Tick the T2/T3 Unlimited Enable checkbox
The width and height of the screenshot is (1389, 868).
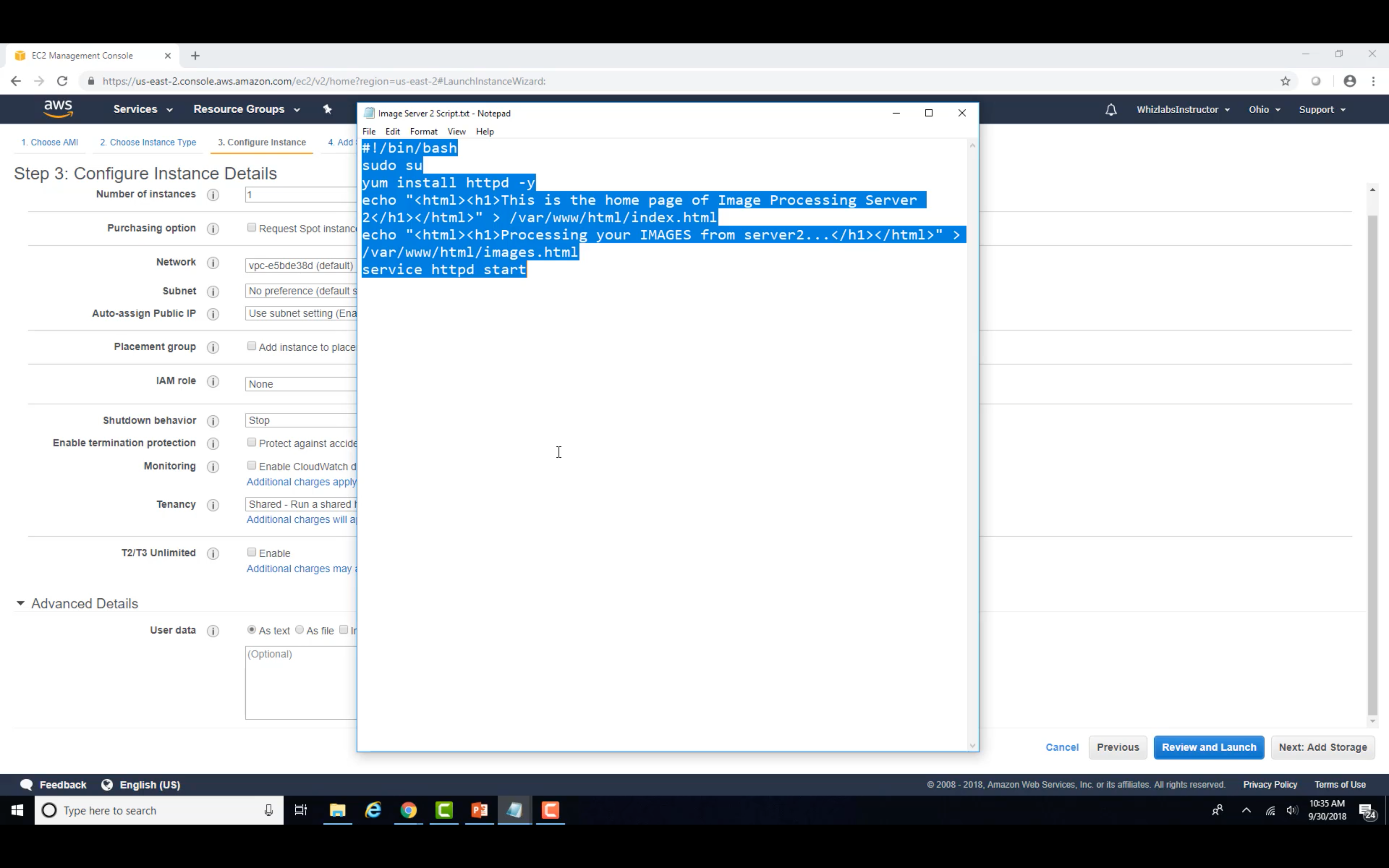pyautogui.click(x=252, y=552)
